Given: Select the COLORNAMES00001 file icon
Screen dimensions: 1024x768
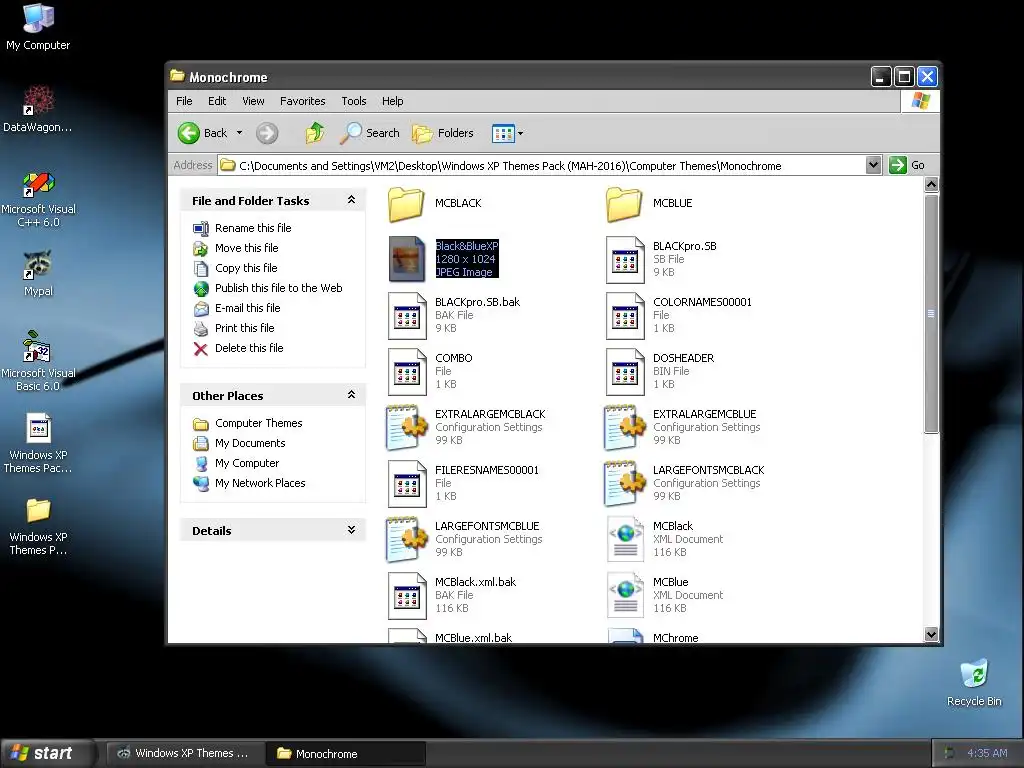Looking at the screenshot, I should [625, 316].
